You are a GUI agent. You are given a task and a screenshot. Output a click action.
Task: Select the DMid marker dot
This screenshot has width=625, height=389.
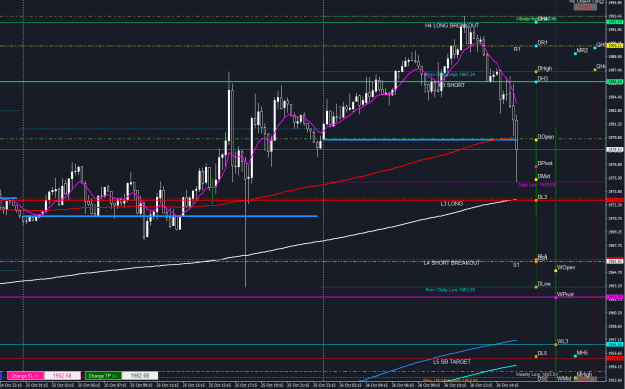[536, 179]
